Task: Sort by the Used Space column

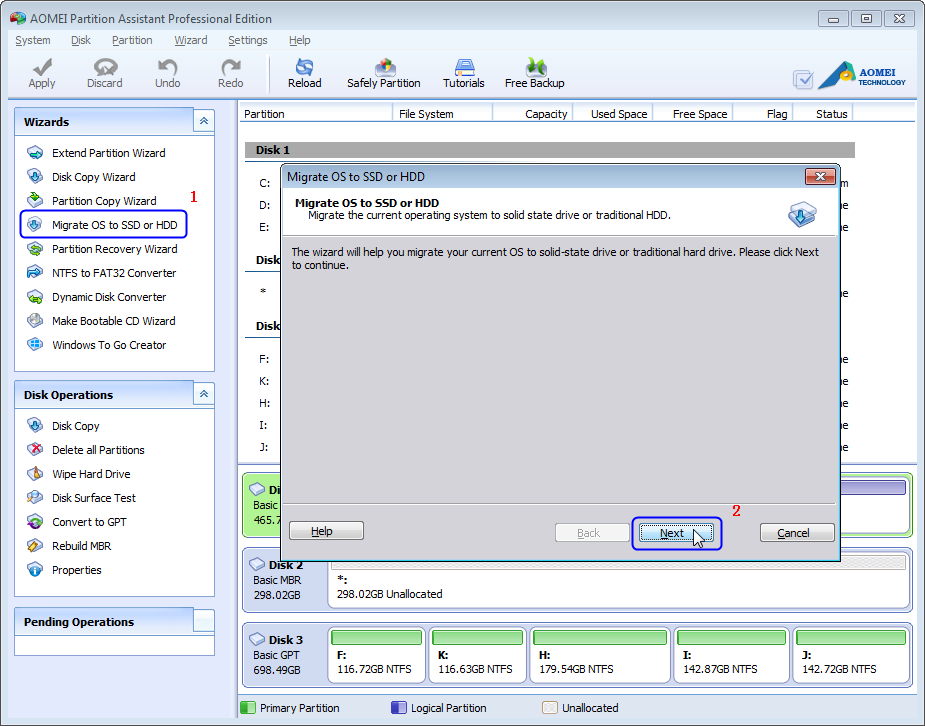Action: [x=613, y=114]
